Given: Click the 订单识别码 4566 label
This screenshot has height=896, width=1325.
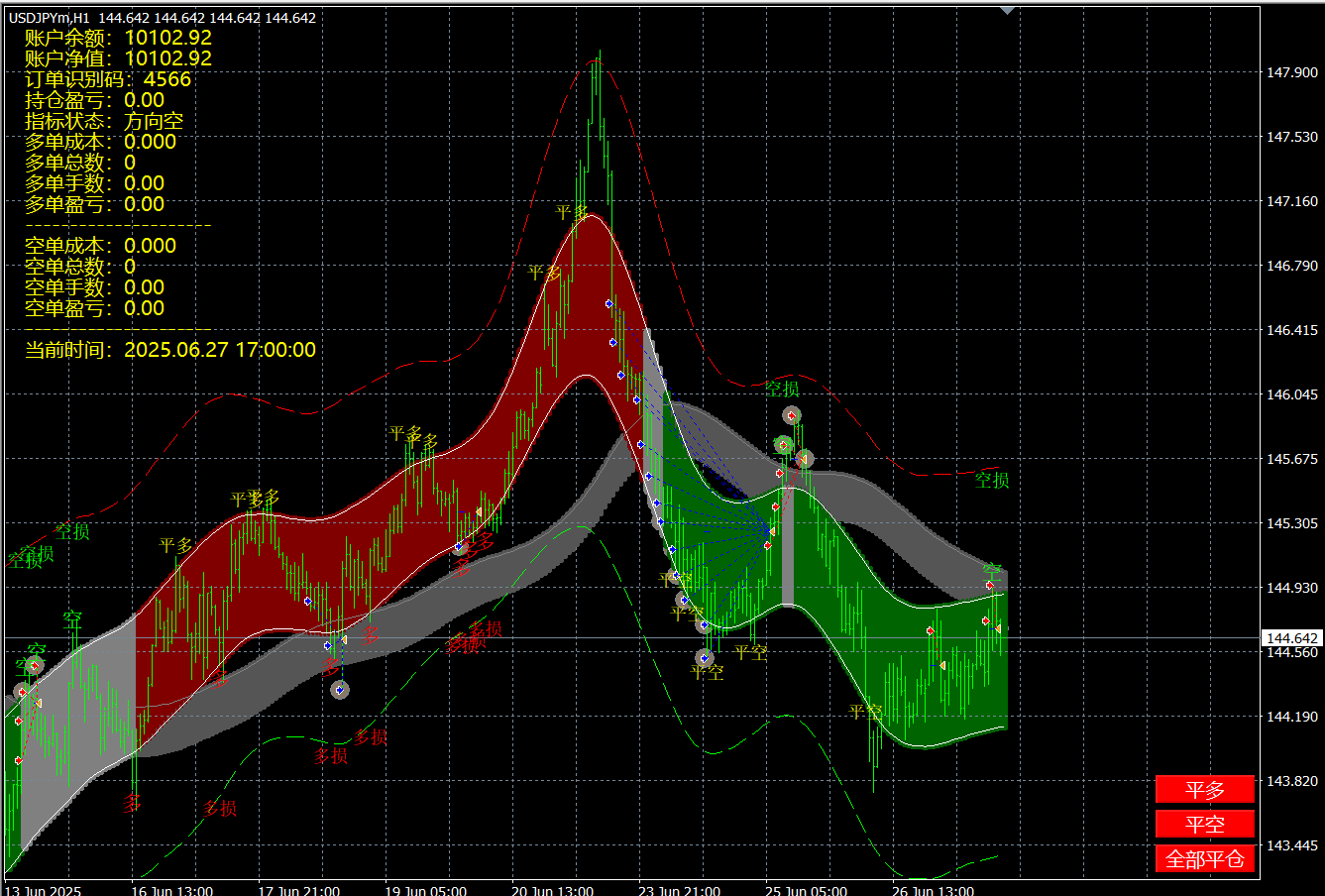Looking at the screenshot, I should coord(108,79).
